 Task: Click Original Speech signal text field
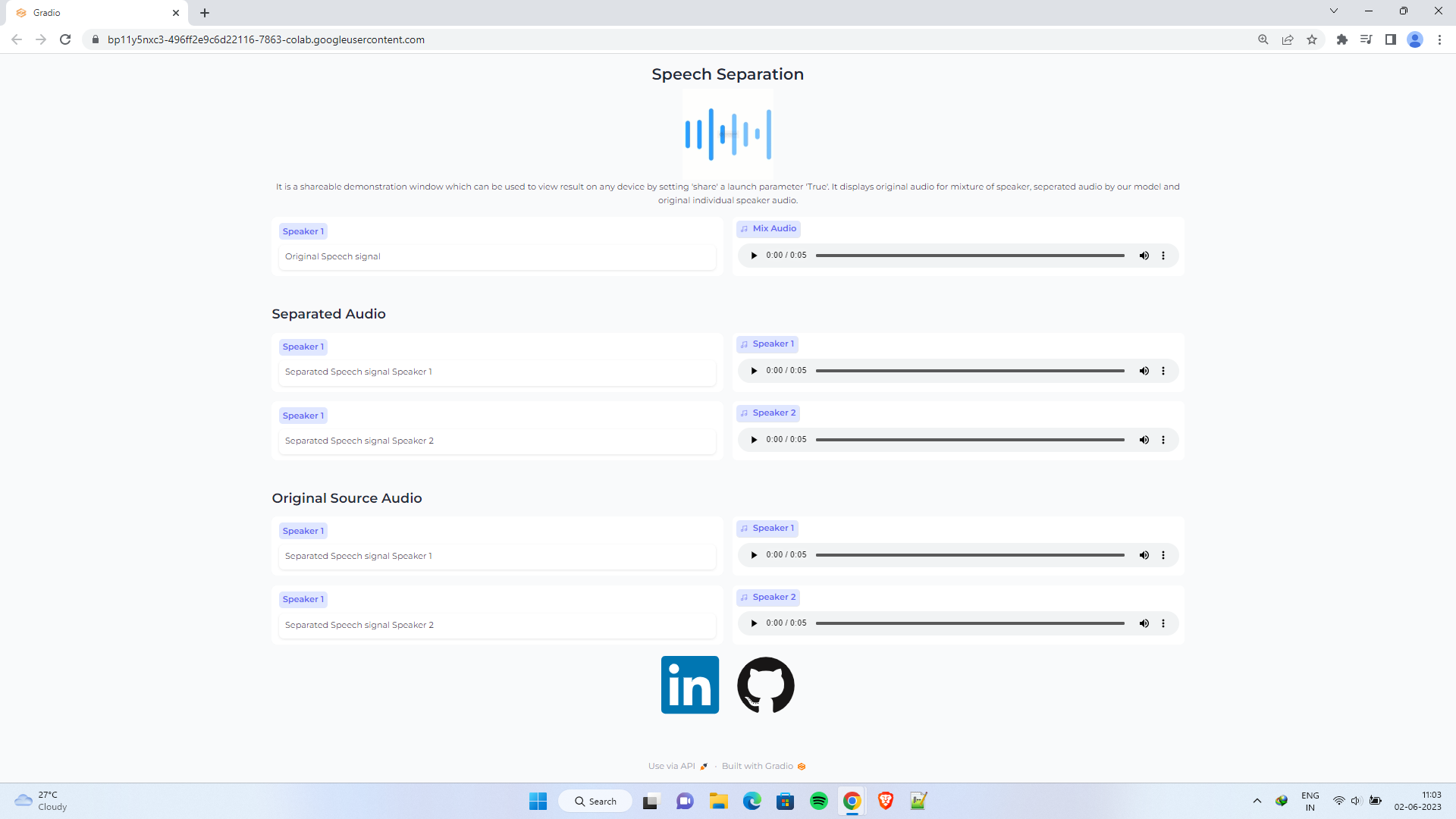tap(497, 257)
